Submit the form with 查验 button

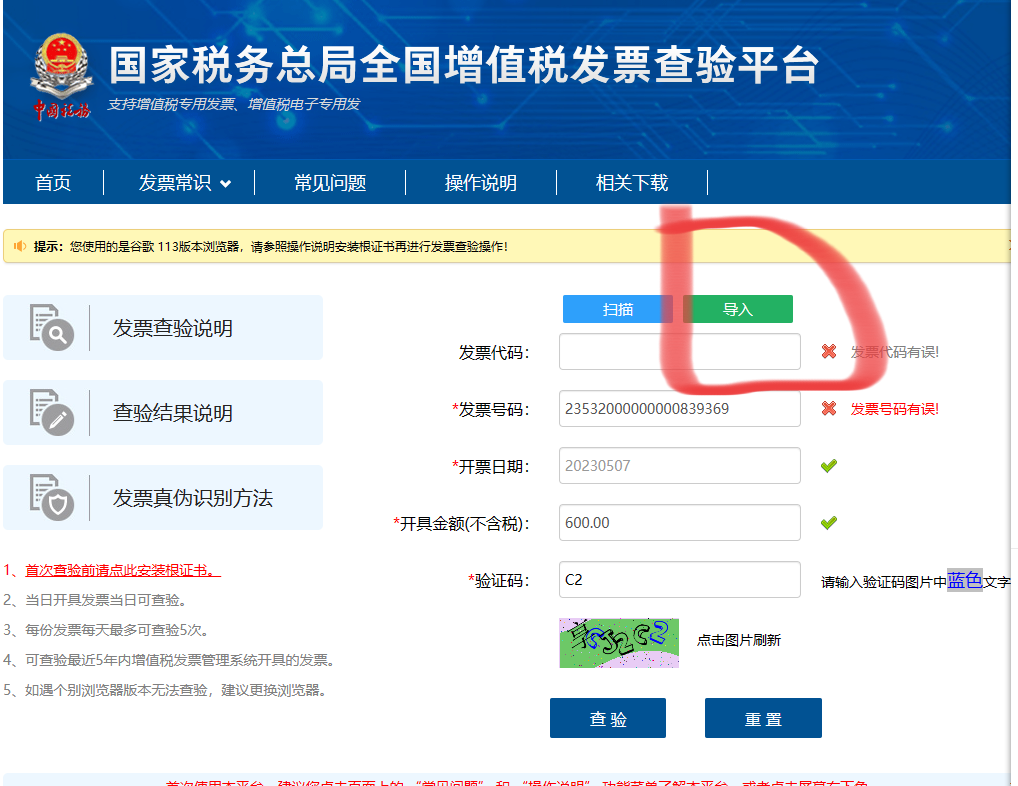(x=607, y=719)
